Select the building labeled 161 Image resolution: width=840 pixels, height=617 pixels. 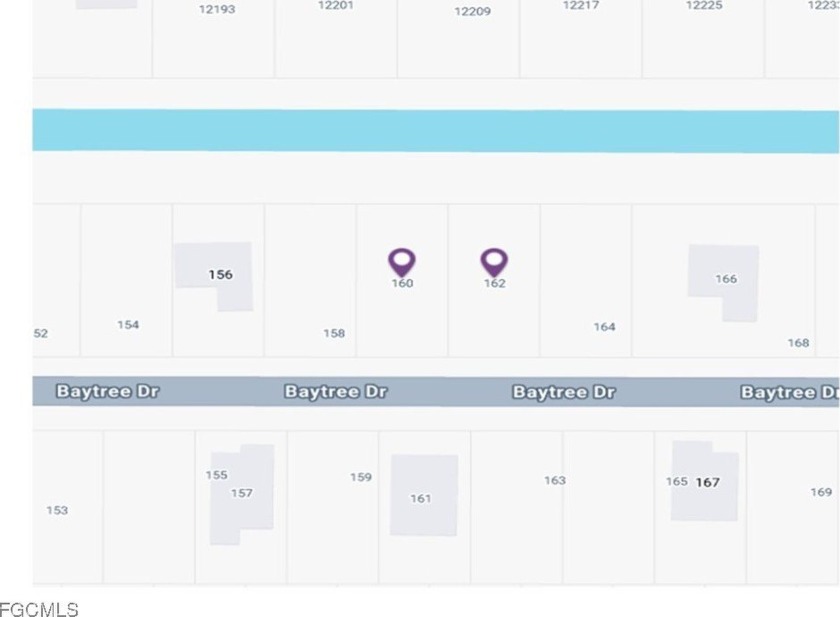pyautogui.click(x=423, y=496)
